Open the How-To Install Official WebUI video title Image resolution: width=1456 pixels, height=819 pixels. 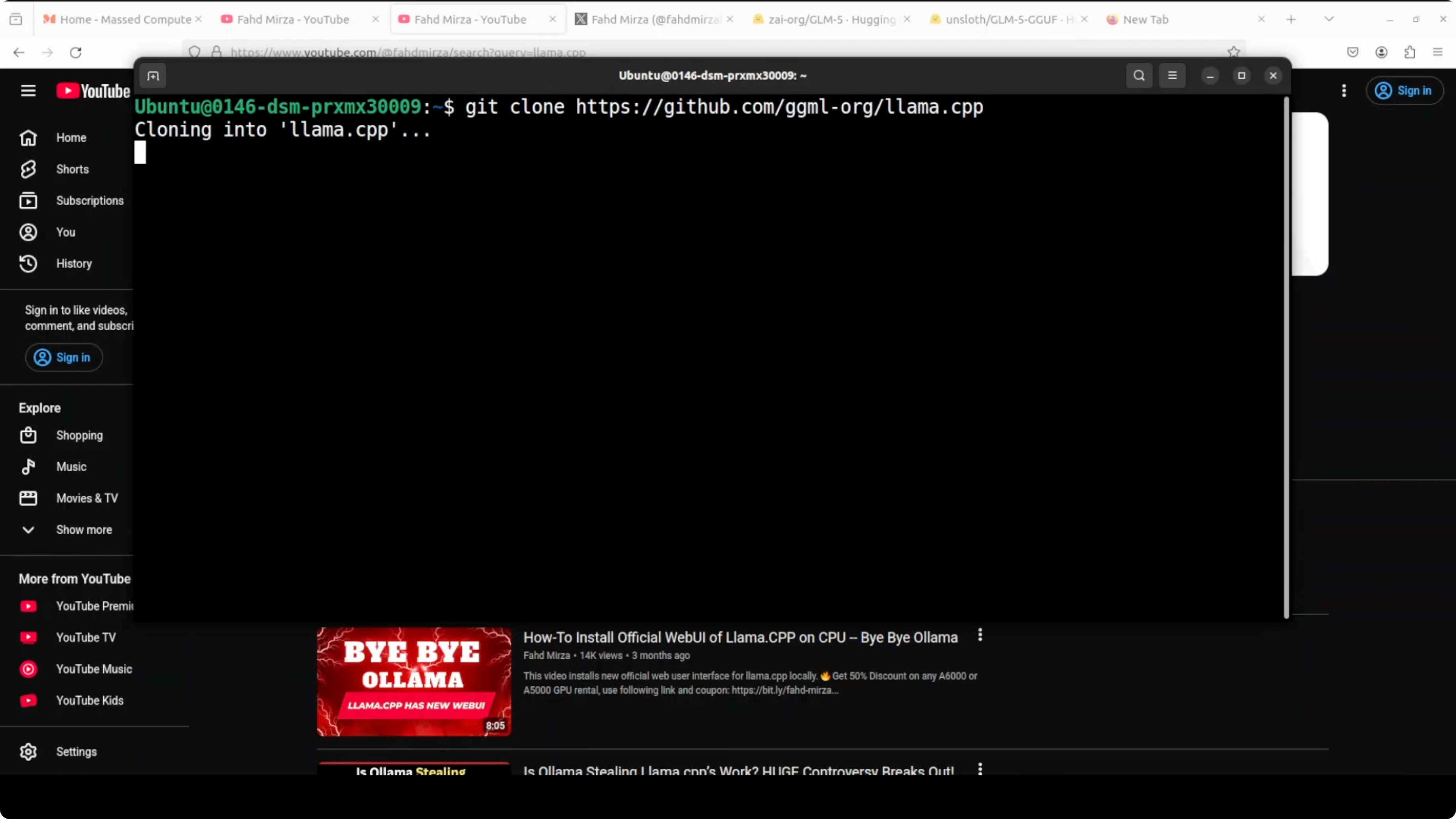click(740, 637)
